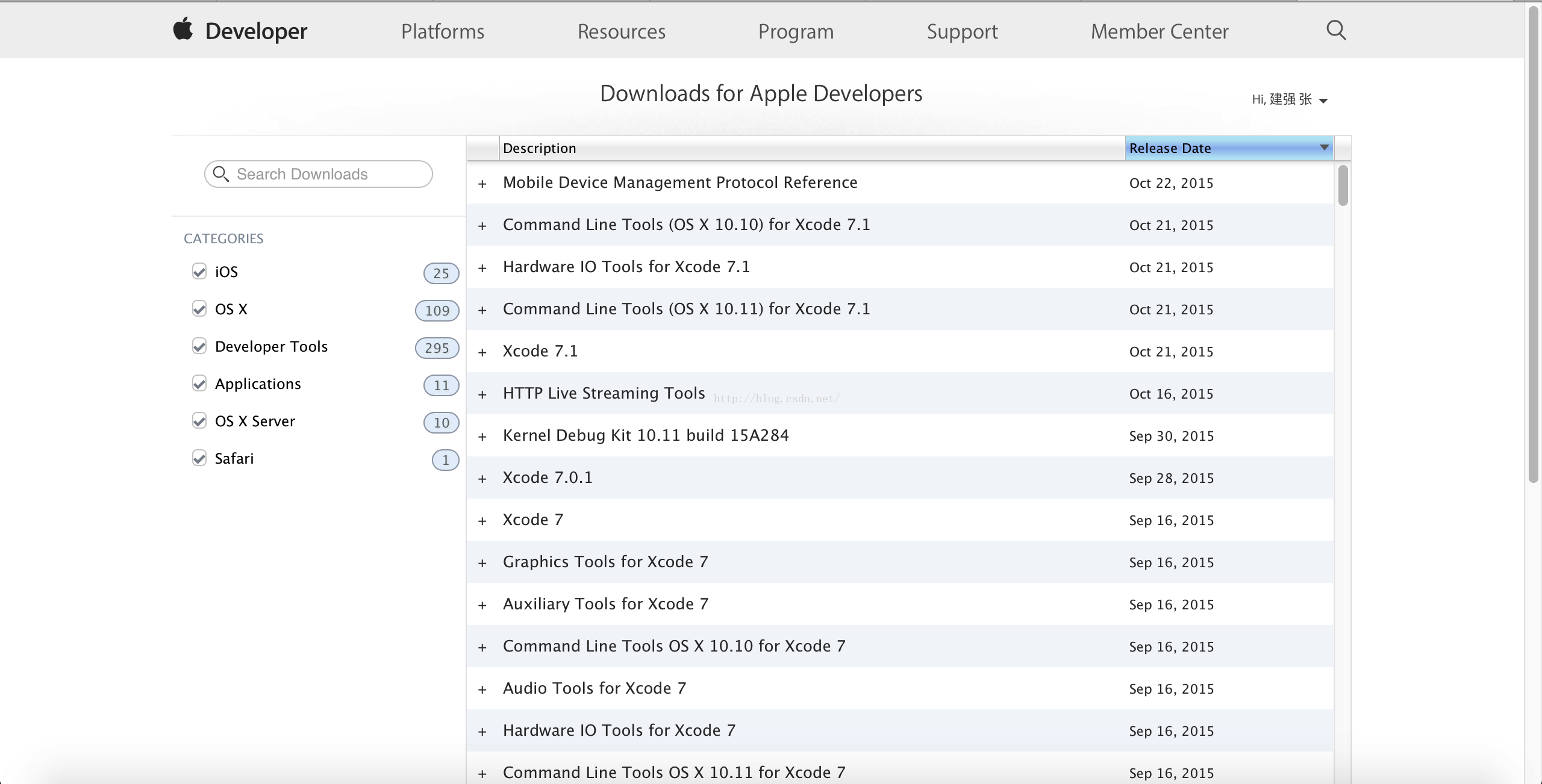Click the OS X Server count badge 10
Screen dimensions: 1542x784
pyautogui.click(x=441, y=422)
